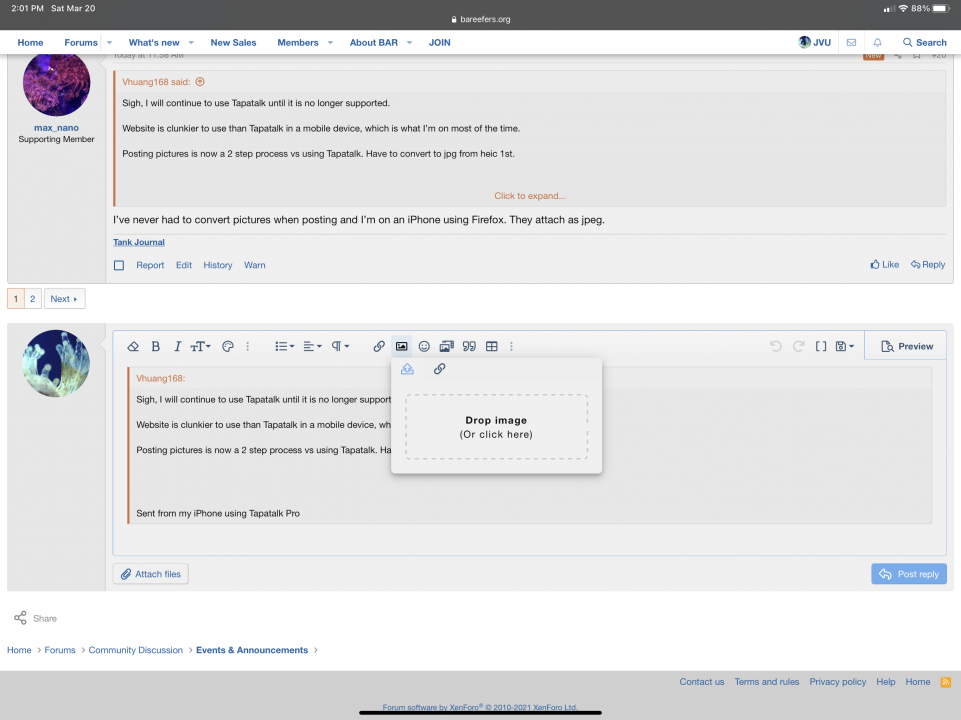Expand the text alignment dropdown

click(312, 347)
